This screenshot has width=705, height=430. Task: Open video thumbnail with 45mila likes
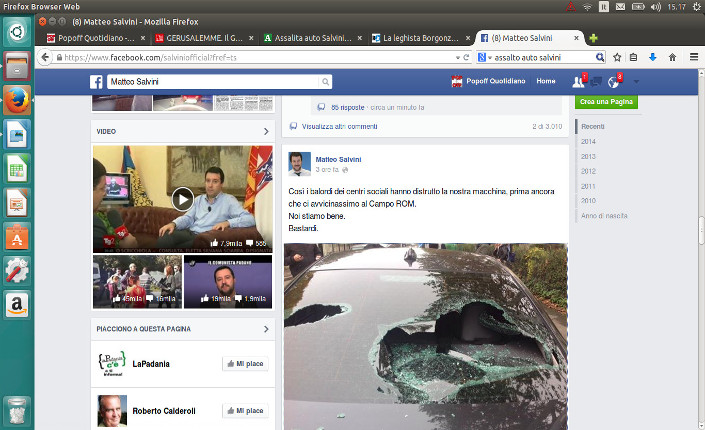[x=138, y=282]
